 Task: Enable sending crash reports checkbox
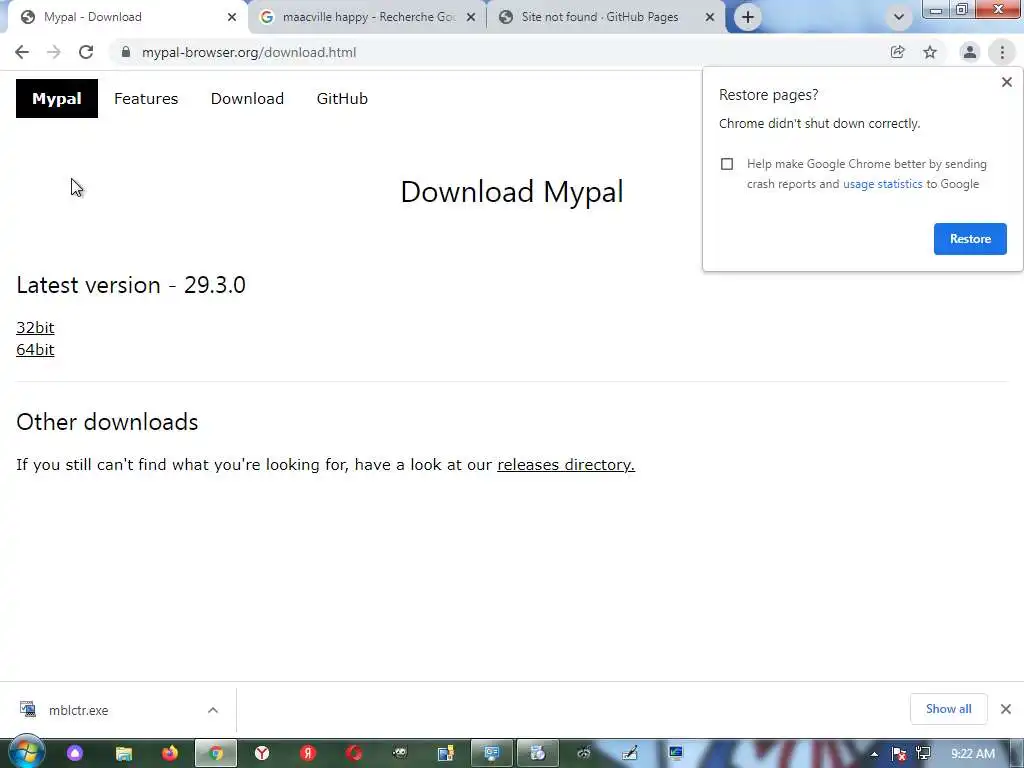point(727,164)
